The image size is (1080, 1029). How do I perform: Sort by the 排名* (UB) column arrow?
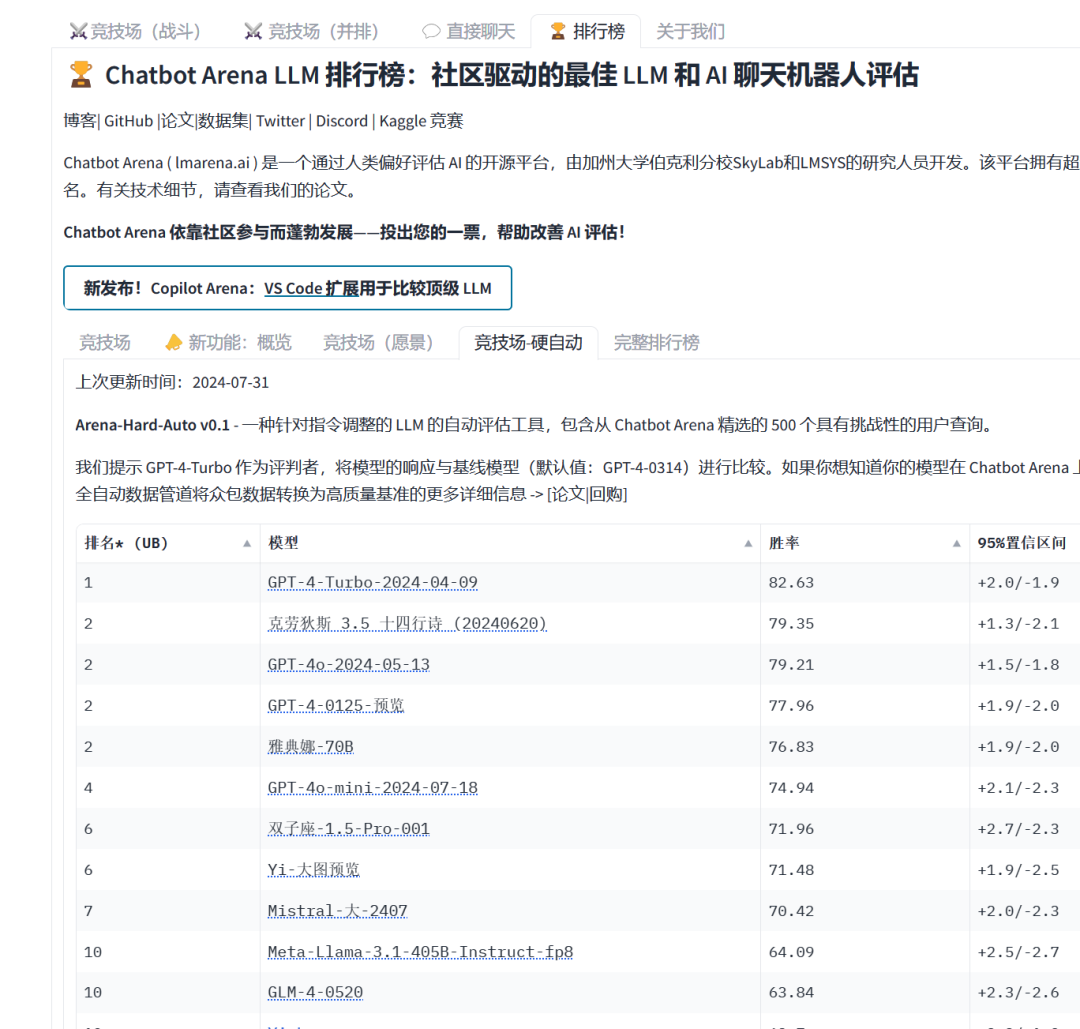click(x=247, y=543)
